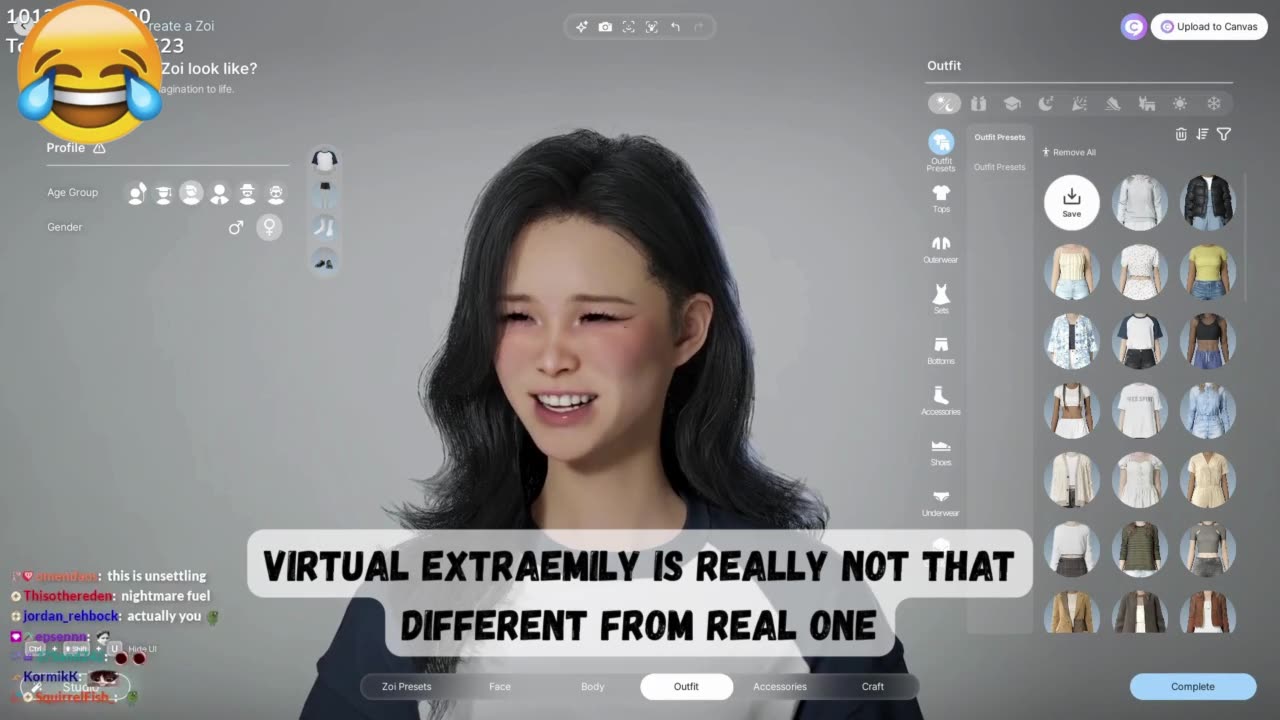Select the sleepwear moon outfit category
Viewport: 1280px width, 720px height.
click(1046, 103)
